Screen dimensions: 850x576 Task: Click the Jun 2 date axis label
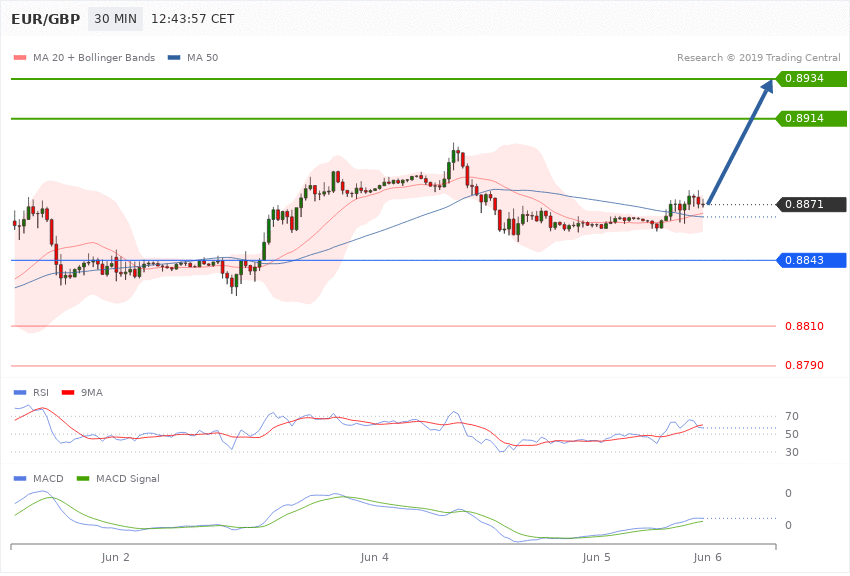[115, 557]
